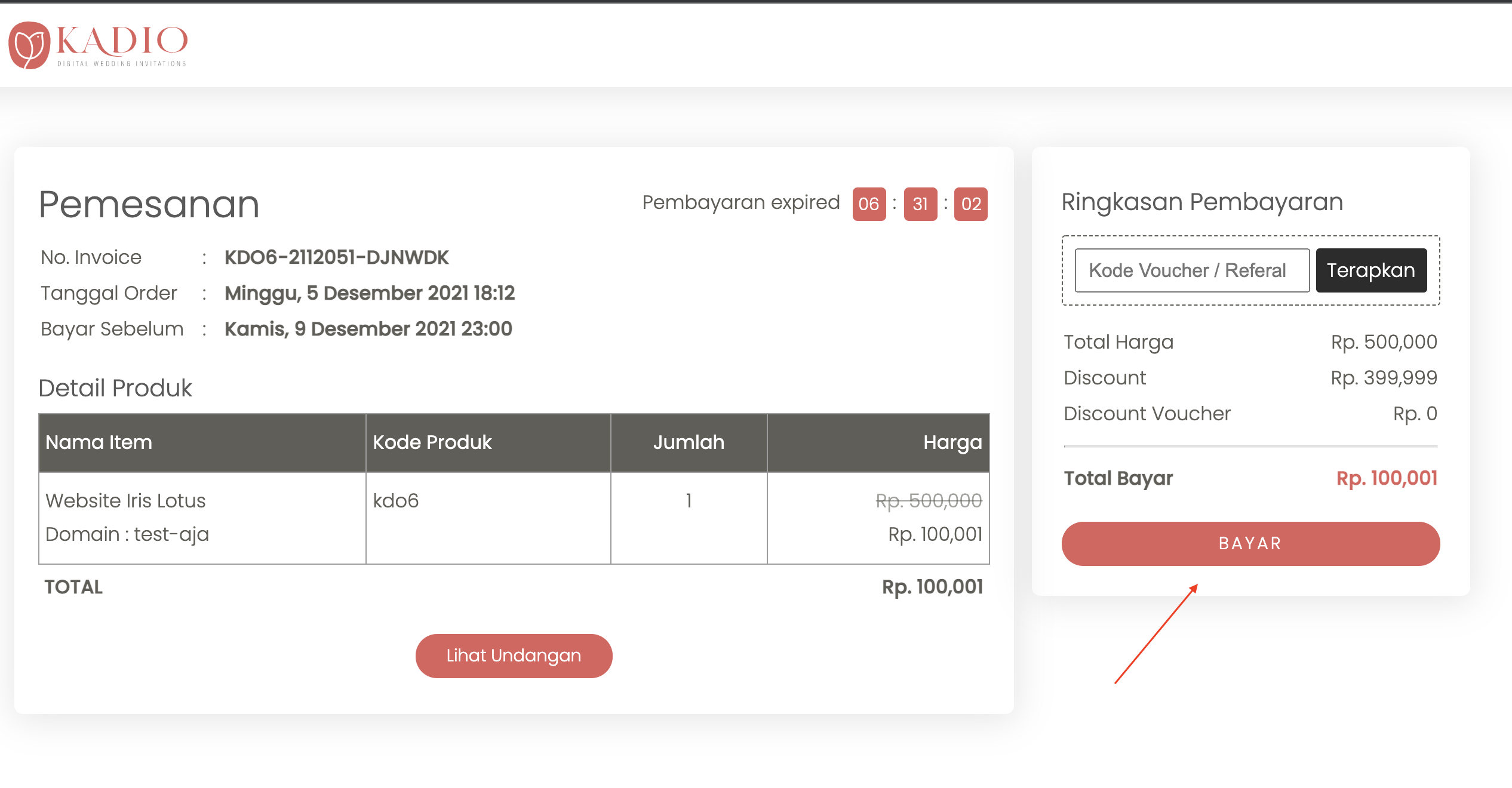This screenshot has height=788, width=1512.
Task: Click the kdo6 product code cell
Action: click(x=396, y=501)
